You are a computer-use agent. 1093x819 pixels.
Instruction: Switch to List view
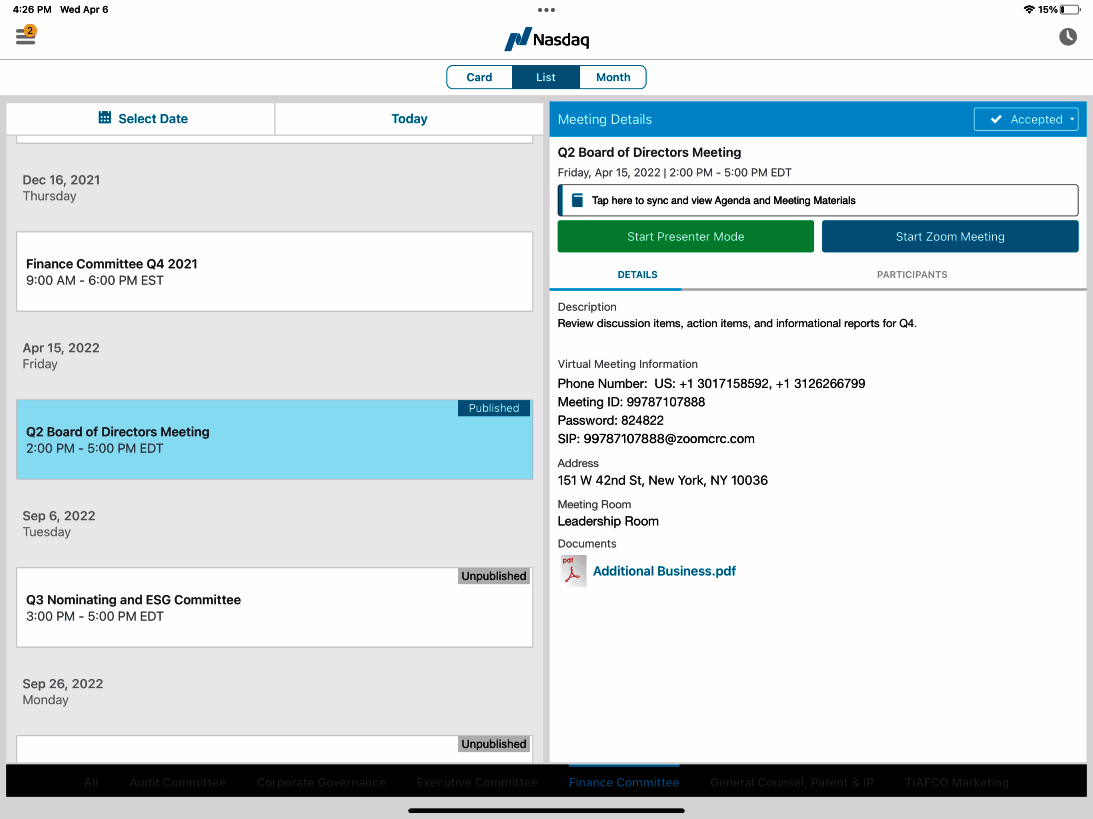pos(546,77)
